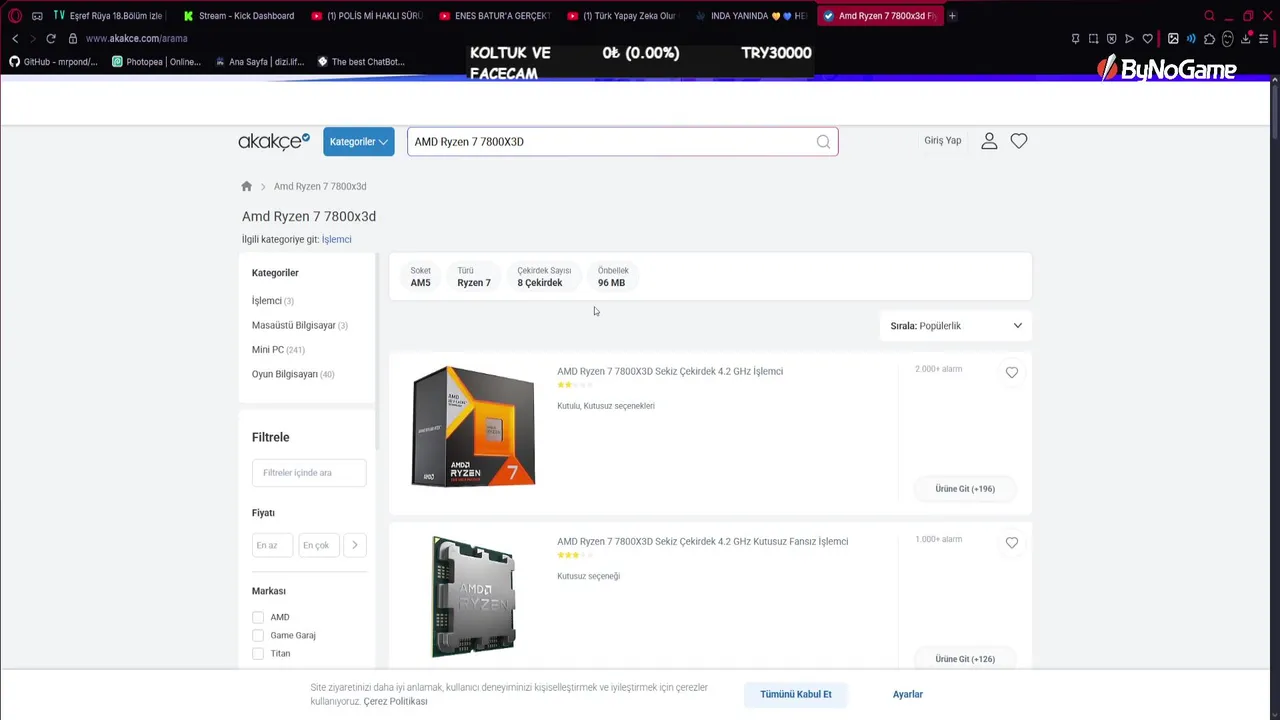Click the GX Corner gamepad icon
Screen dimensions: 1280x720
click(x=37, y=16)
